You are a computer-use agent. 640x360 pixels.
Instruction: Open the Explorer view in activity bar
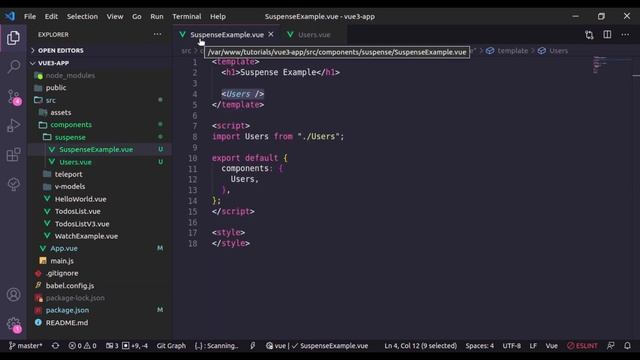point(13,38)
